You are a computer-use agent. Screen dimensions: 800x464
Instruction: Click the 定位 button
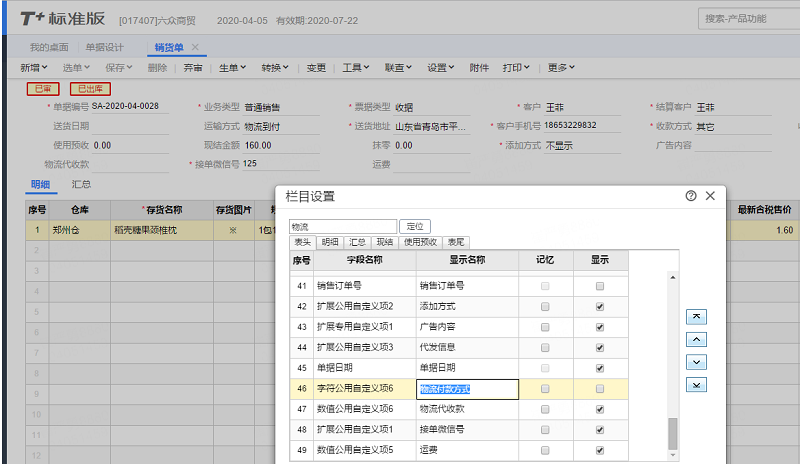tap(415, 227)
